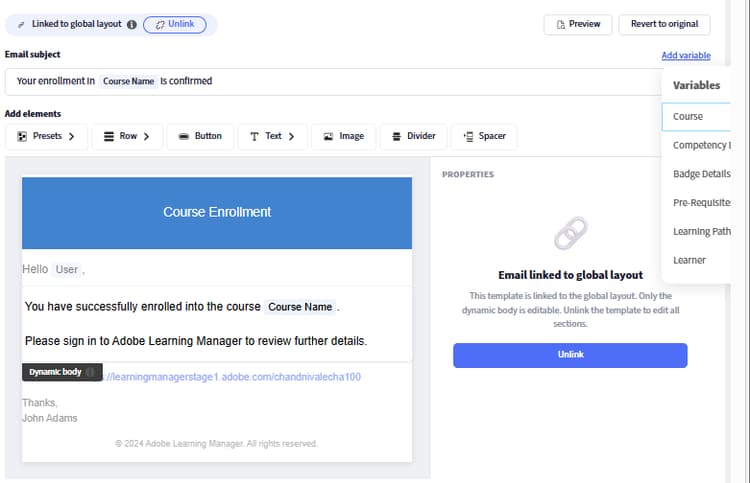The width and height of the screenshot is (750, 483).
Task: Click into the email subject field
Action: [x=334, y=81]
